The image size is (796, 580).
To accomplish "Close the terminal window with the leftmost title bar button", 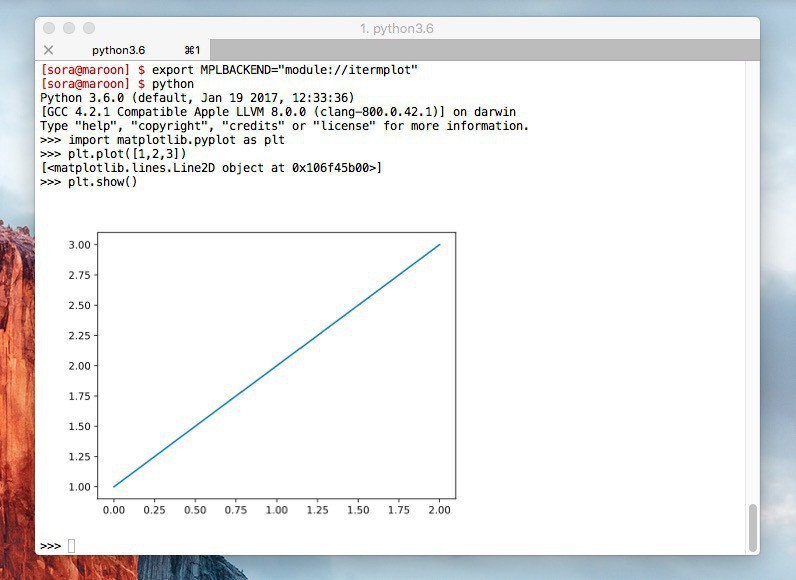I will point(49,28).
